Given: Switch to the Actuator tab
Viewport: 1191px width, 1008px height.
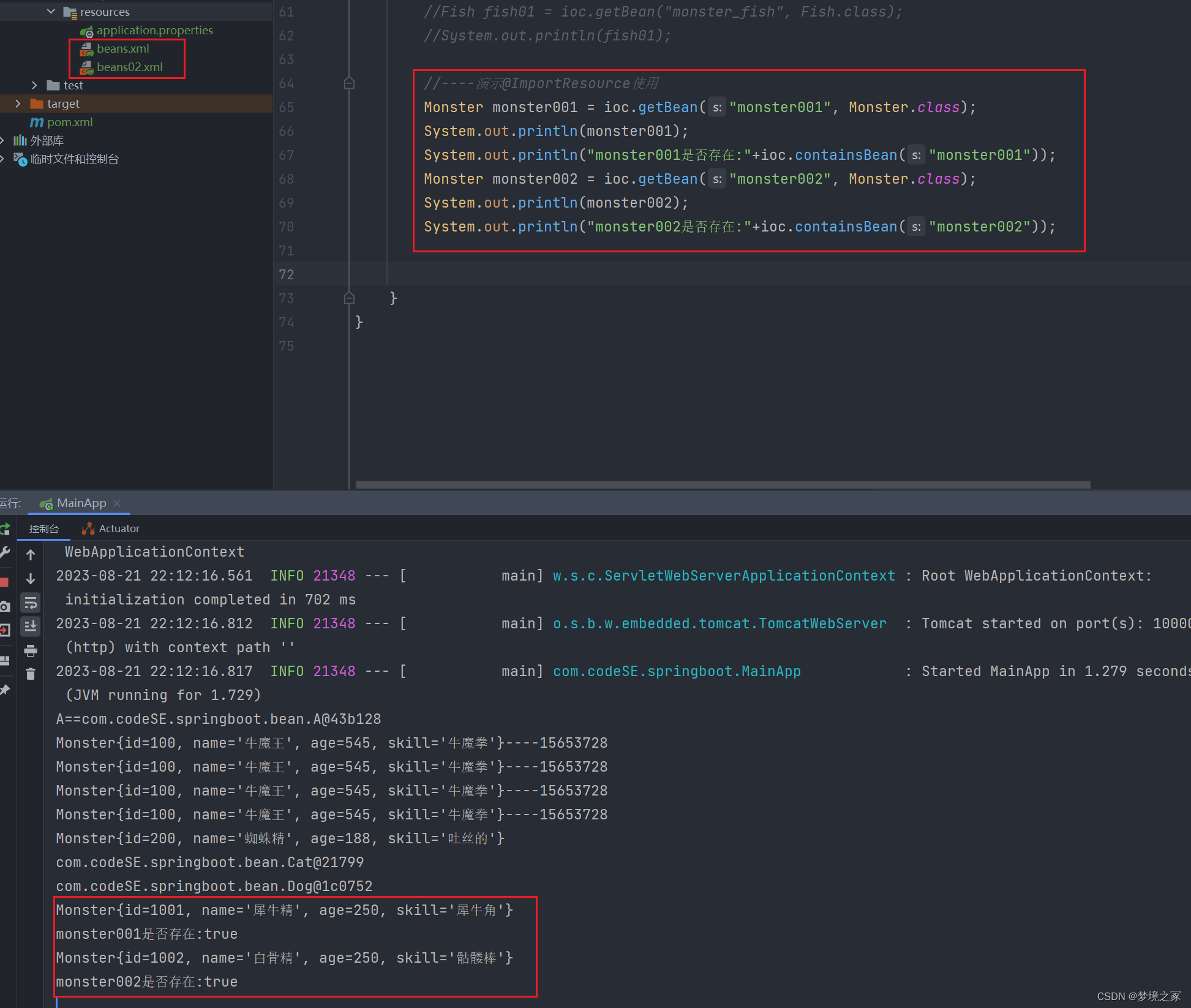Looking at the screenshot, I should pyautogui.click(x=111, y=528).
